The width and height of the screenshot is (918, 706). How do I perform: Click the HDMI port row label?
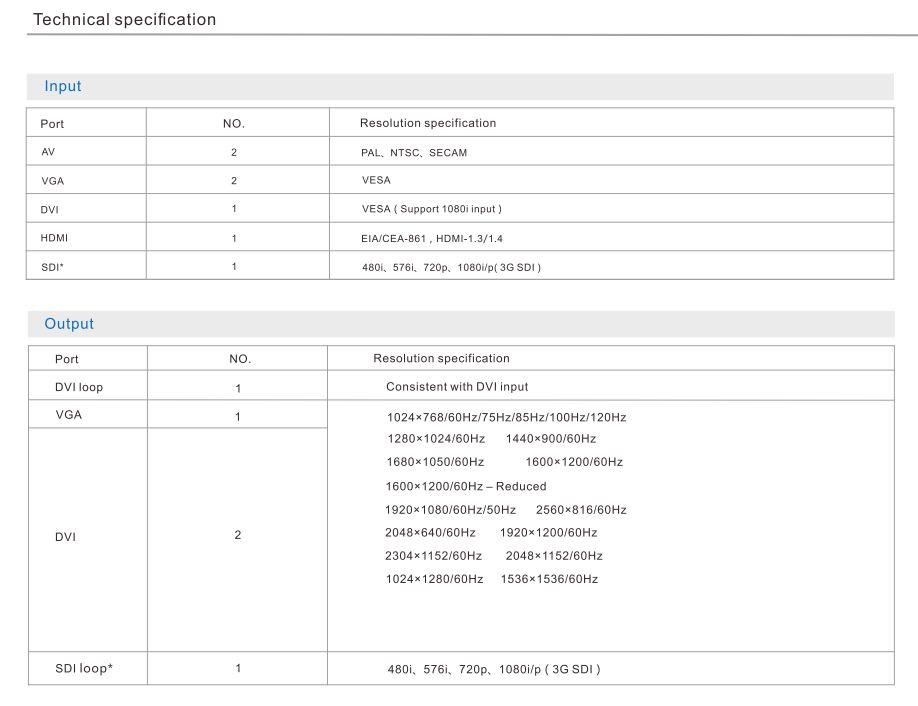tap(54, 238)
